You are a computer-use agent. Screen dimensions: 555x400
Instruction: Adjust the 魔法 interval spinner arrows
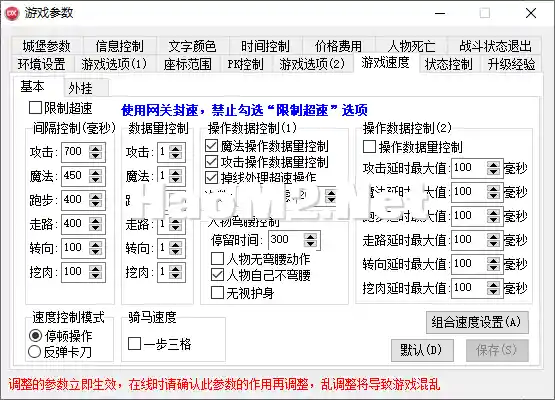pos(96,176)
